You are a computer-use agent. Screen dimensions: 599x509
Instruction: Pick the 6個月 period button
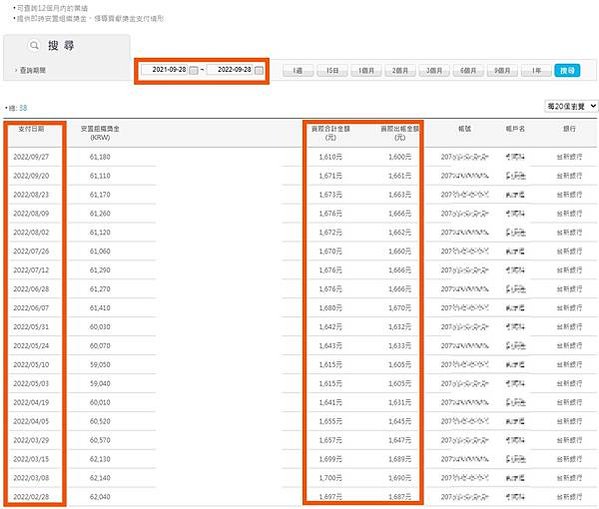(468, 71)
